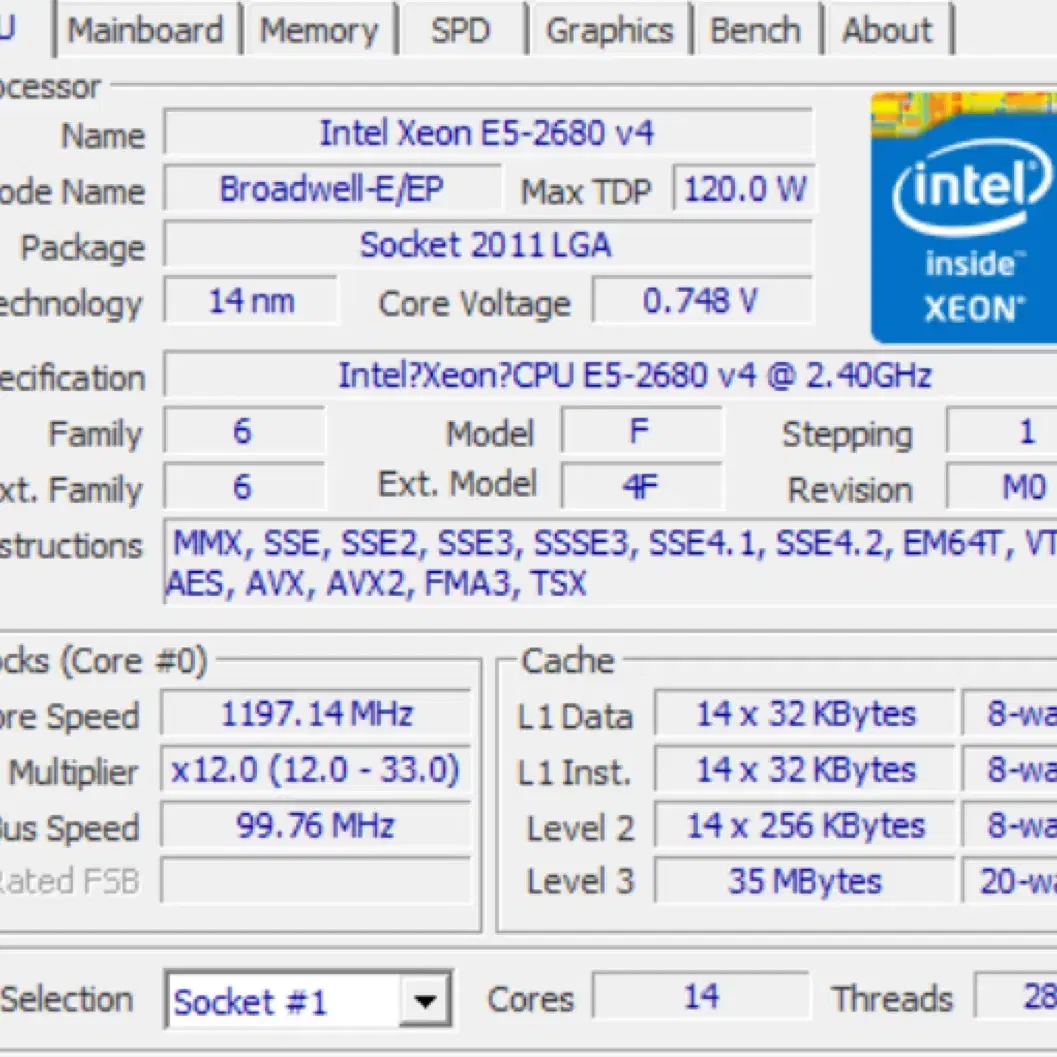Open the Bench tab
The width and height of the screenshot is (1057, 1057).
pyautogui.click(x=756, y=30)
